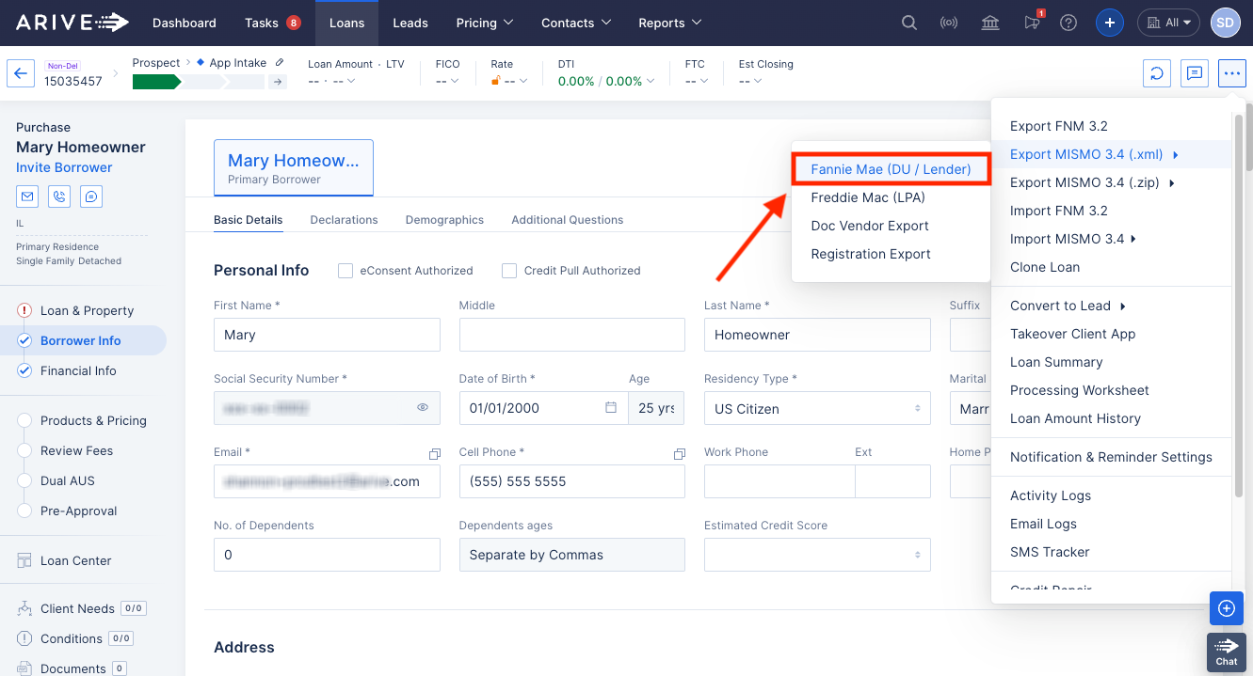
Task: Open Activity Logs from the menu
Action: click(1051, 495)
